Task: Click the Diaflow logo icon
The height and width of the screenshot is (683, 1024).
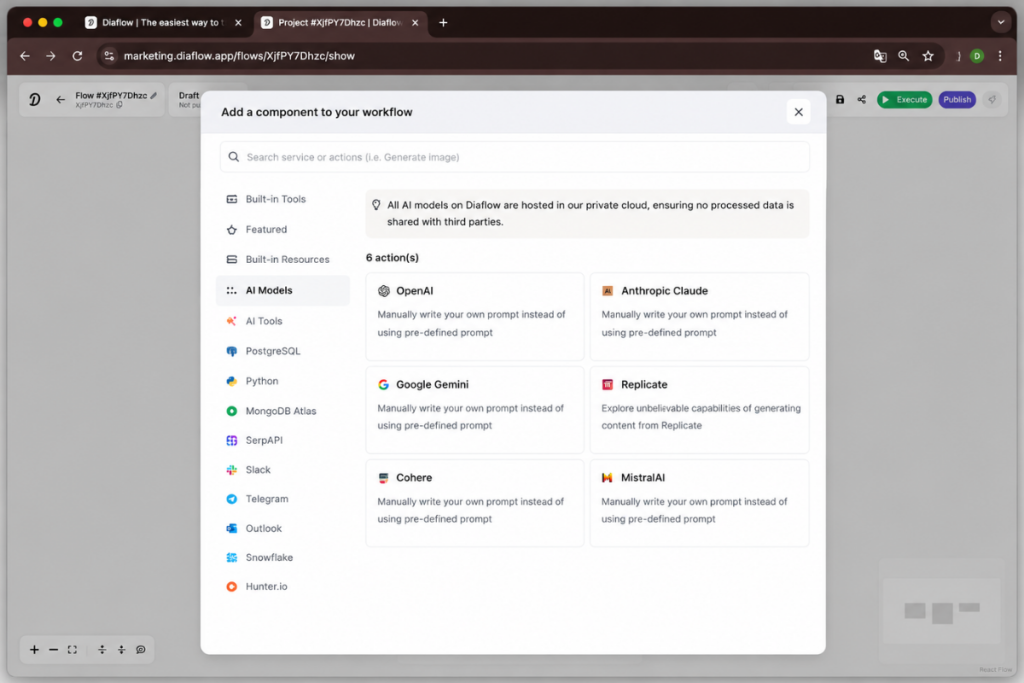Action: click(x=35, y=99)
